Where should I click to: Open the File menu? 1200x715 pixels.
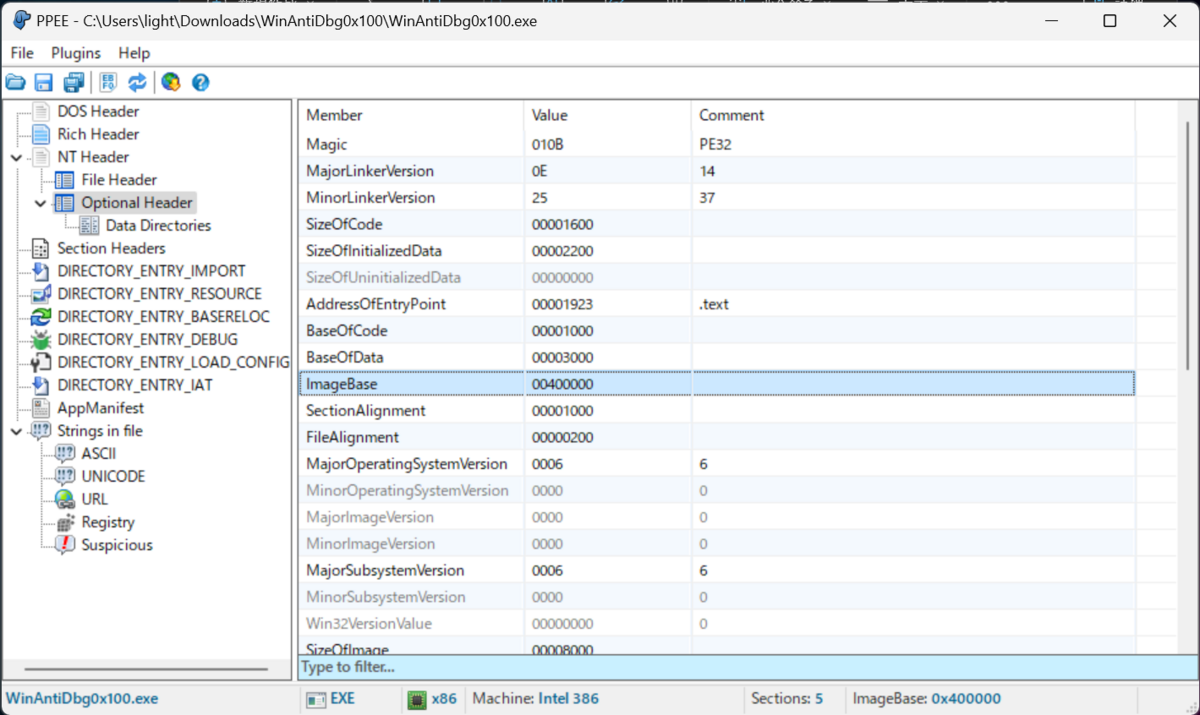(21, 53)
